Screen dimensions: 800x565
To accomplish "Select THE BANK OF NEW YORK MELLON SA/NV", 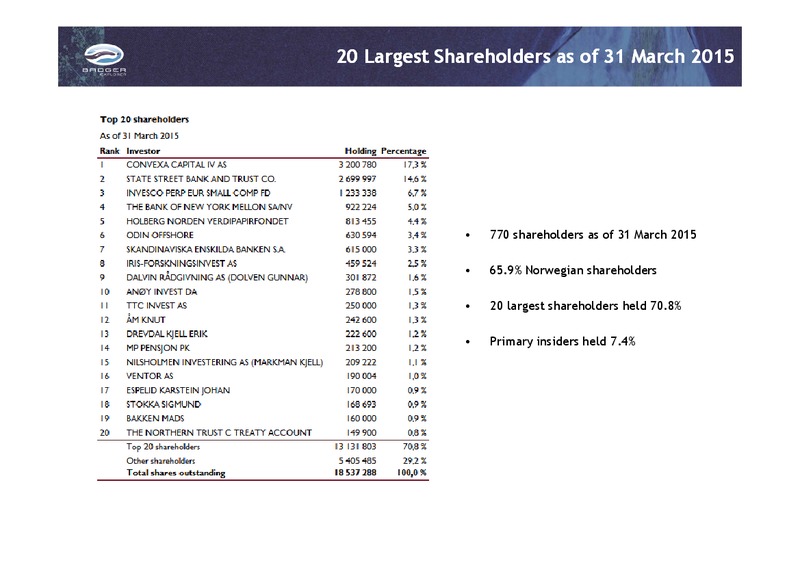I will (x=209, y=207).
